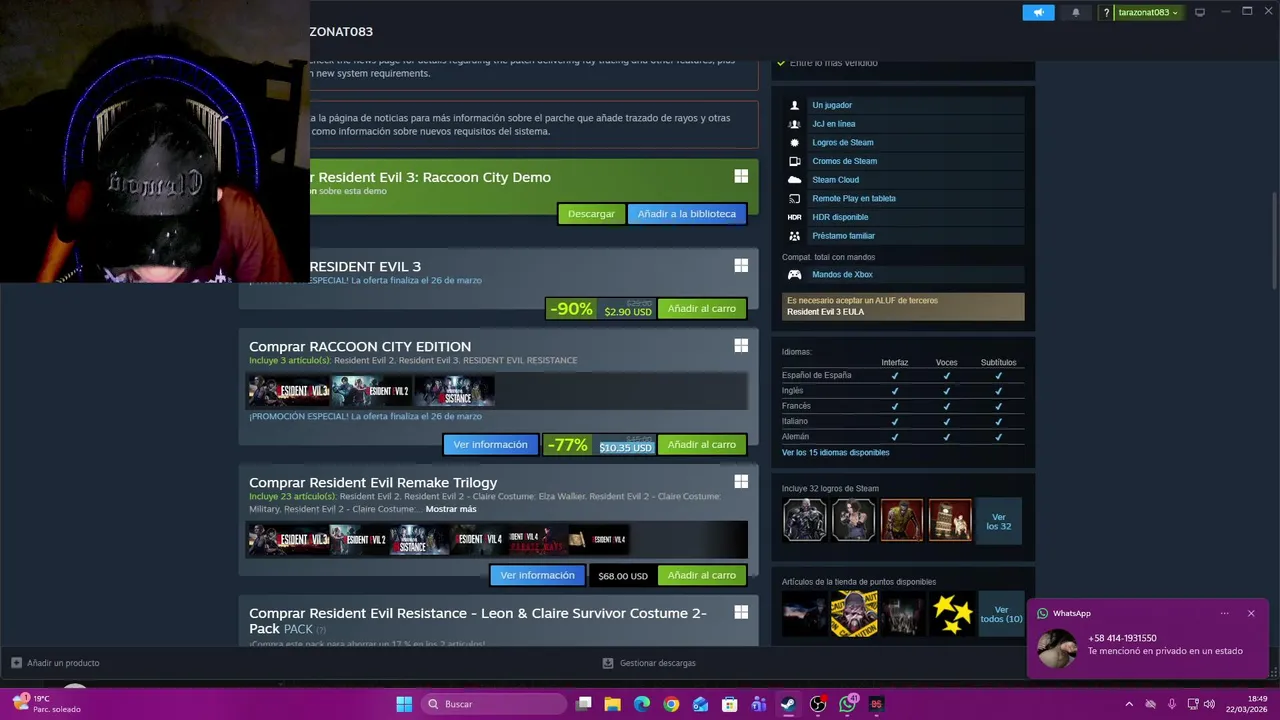This screenshot has height=720, width=1280.
Task: Click Windows icon on the Demo banner
Action: coord(741,176)
